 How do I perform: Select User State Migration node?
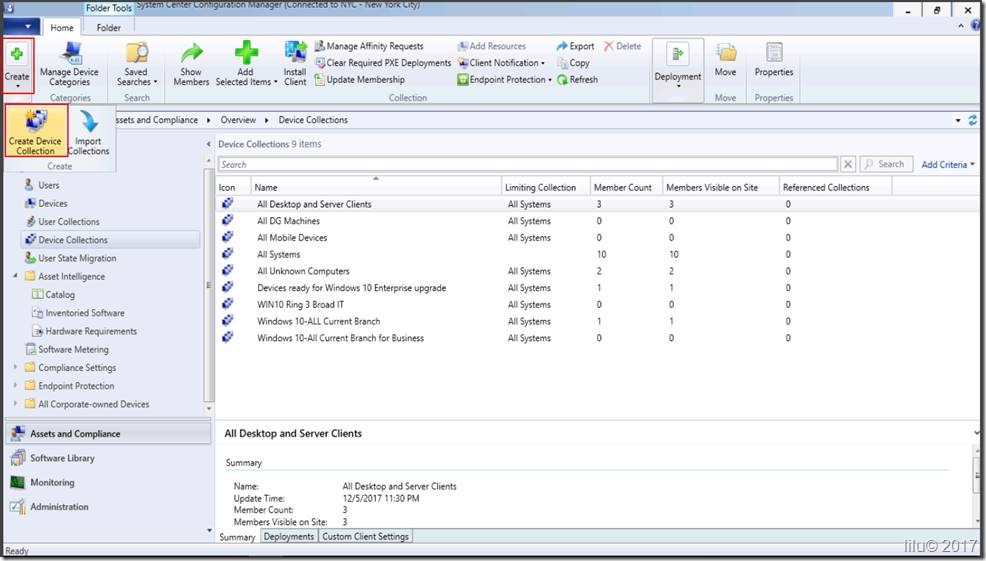tap(70, 258)
